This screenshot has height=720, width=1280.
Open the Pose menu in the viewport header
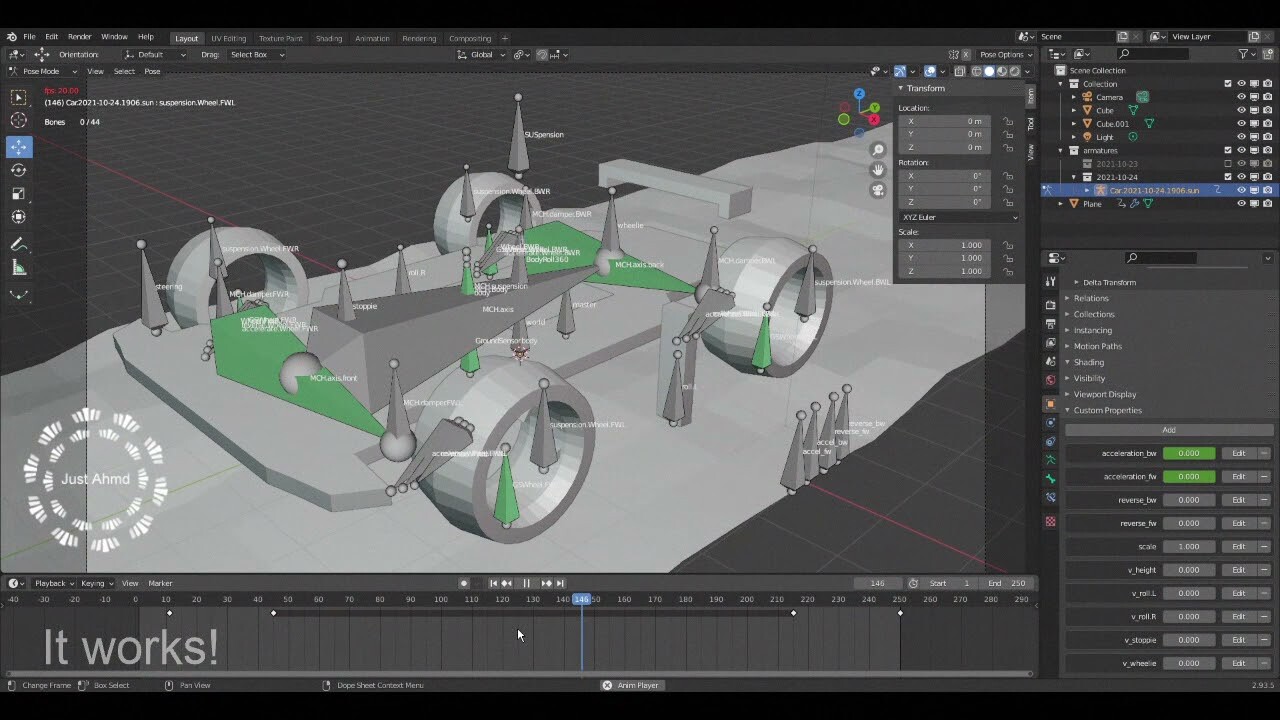click(x=153, y=70)
